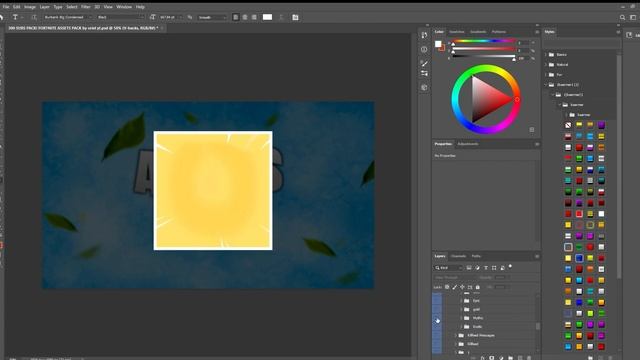Switch to the Gradients tab
This screenshot has width=640, height=360.
coord(478,32)
